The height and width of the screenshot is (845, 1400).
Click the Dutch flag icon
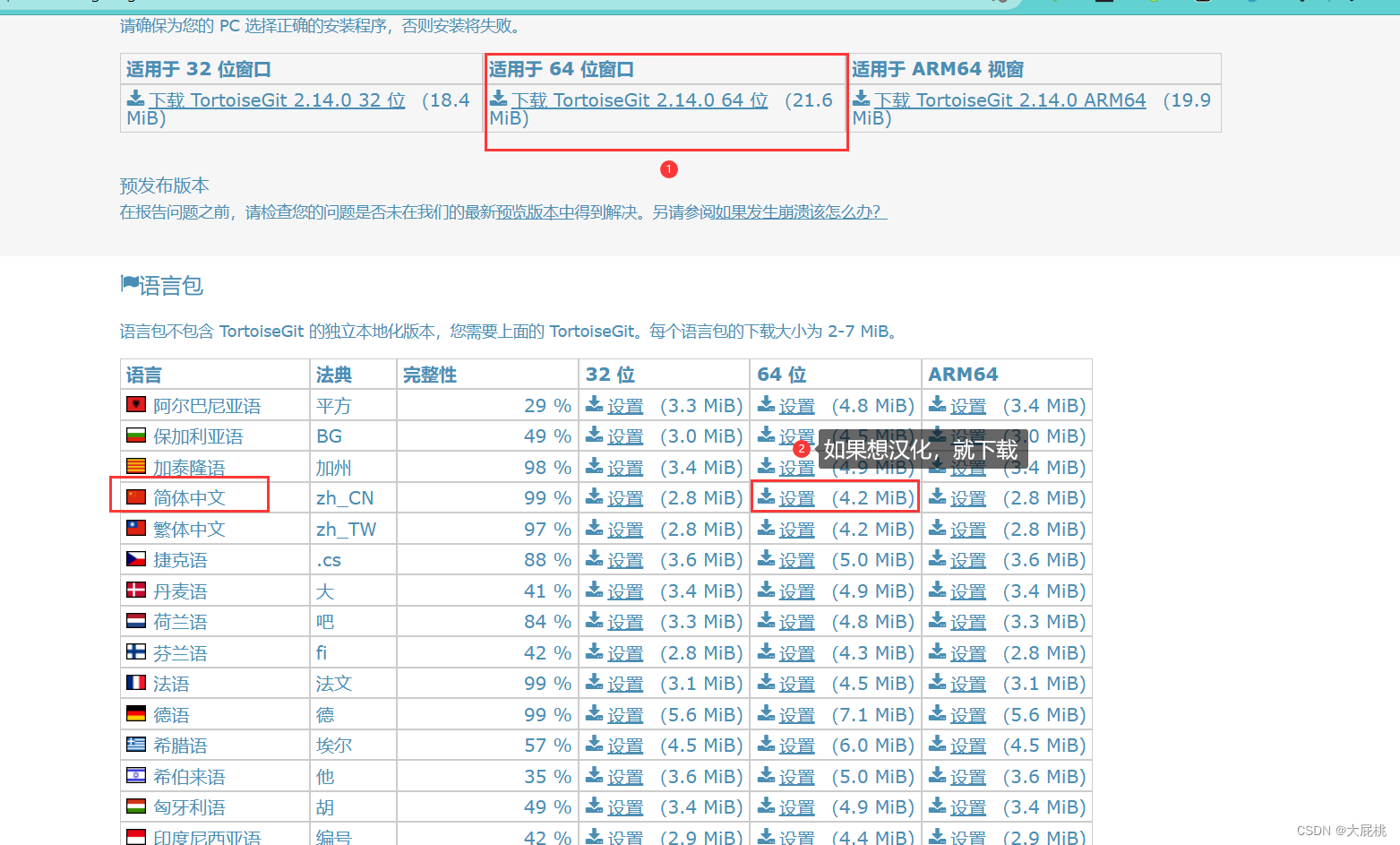point(136,620)
